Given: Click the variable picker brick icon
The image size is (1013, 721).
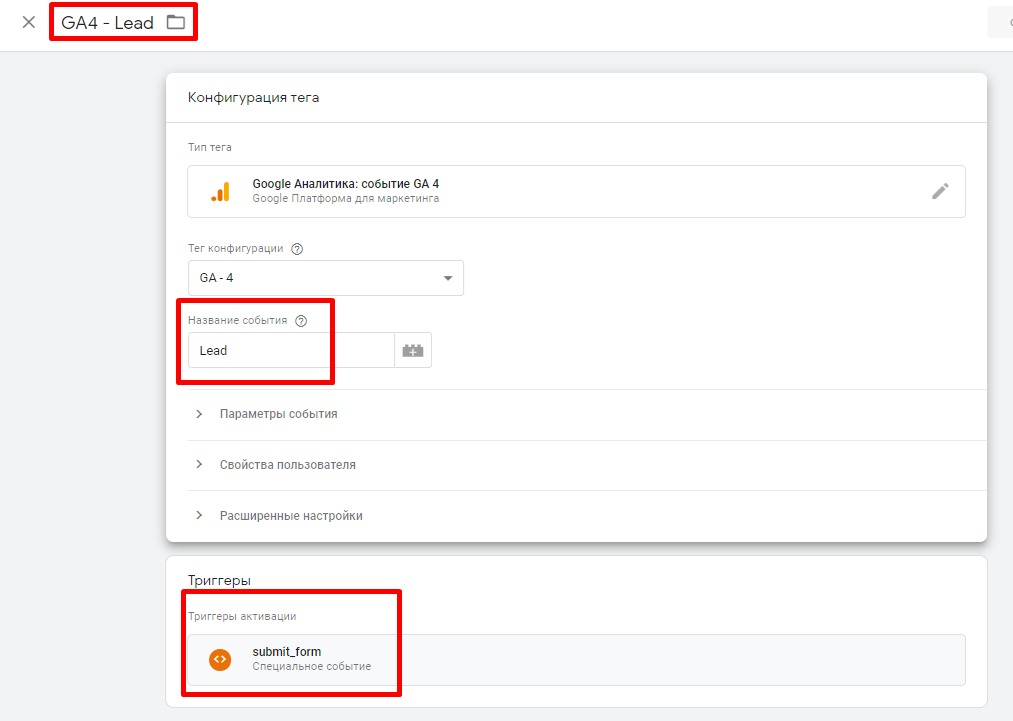Looking at the screenshot, I should coord(413,351).
